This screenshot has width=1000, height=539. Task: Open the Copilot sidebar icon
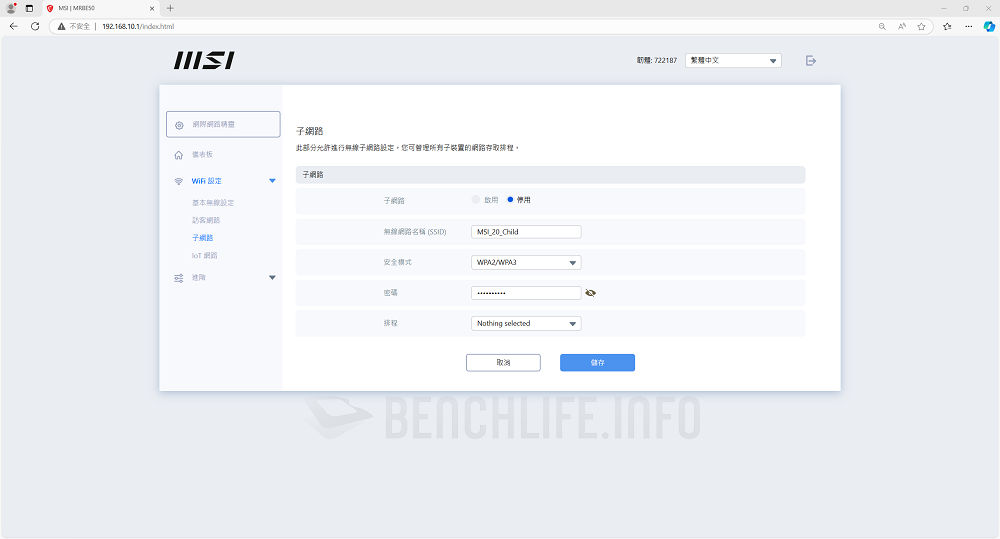click(989, 26)
